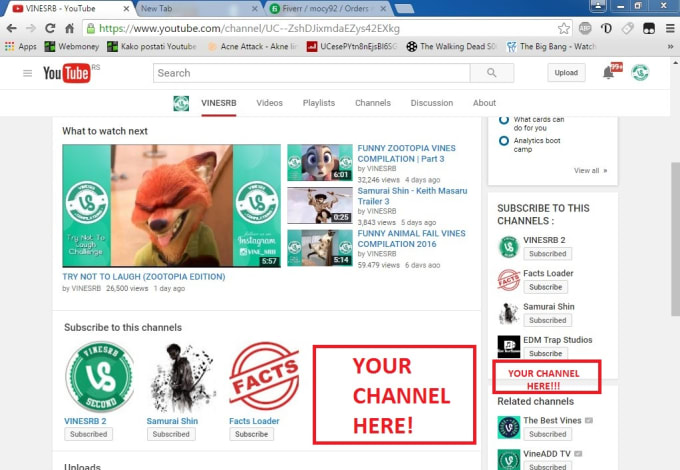
Task: Open the Samurai Shin trailer thumbnail
Action: point(320,205)
